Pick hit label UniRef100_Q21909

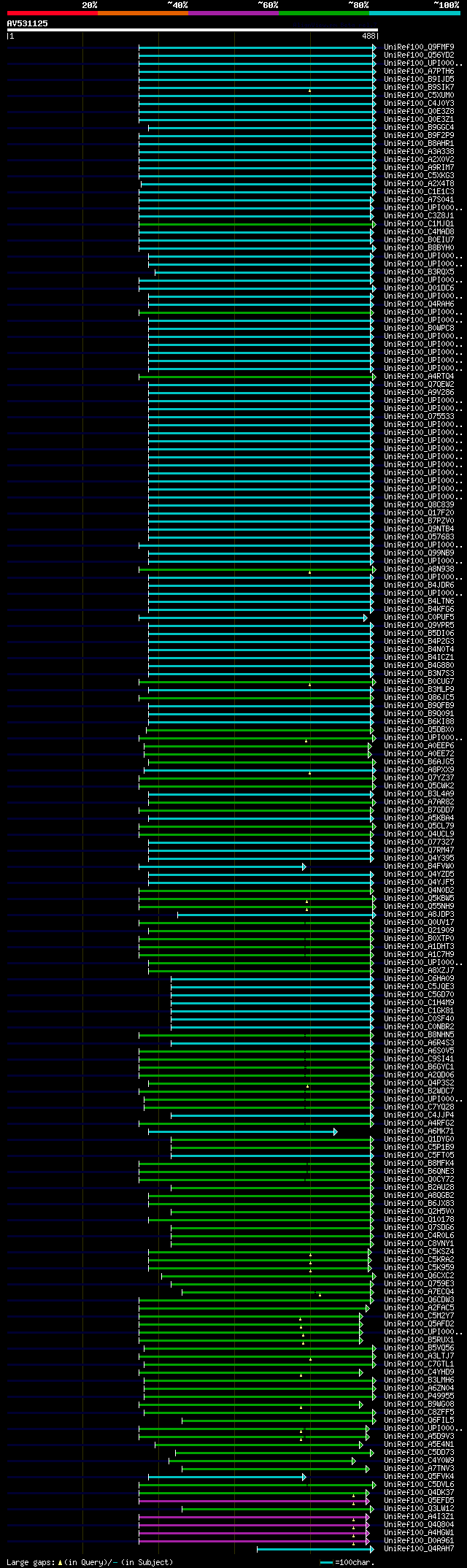[419, 930]
